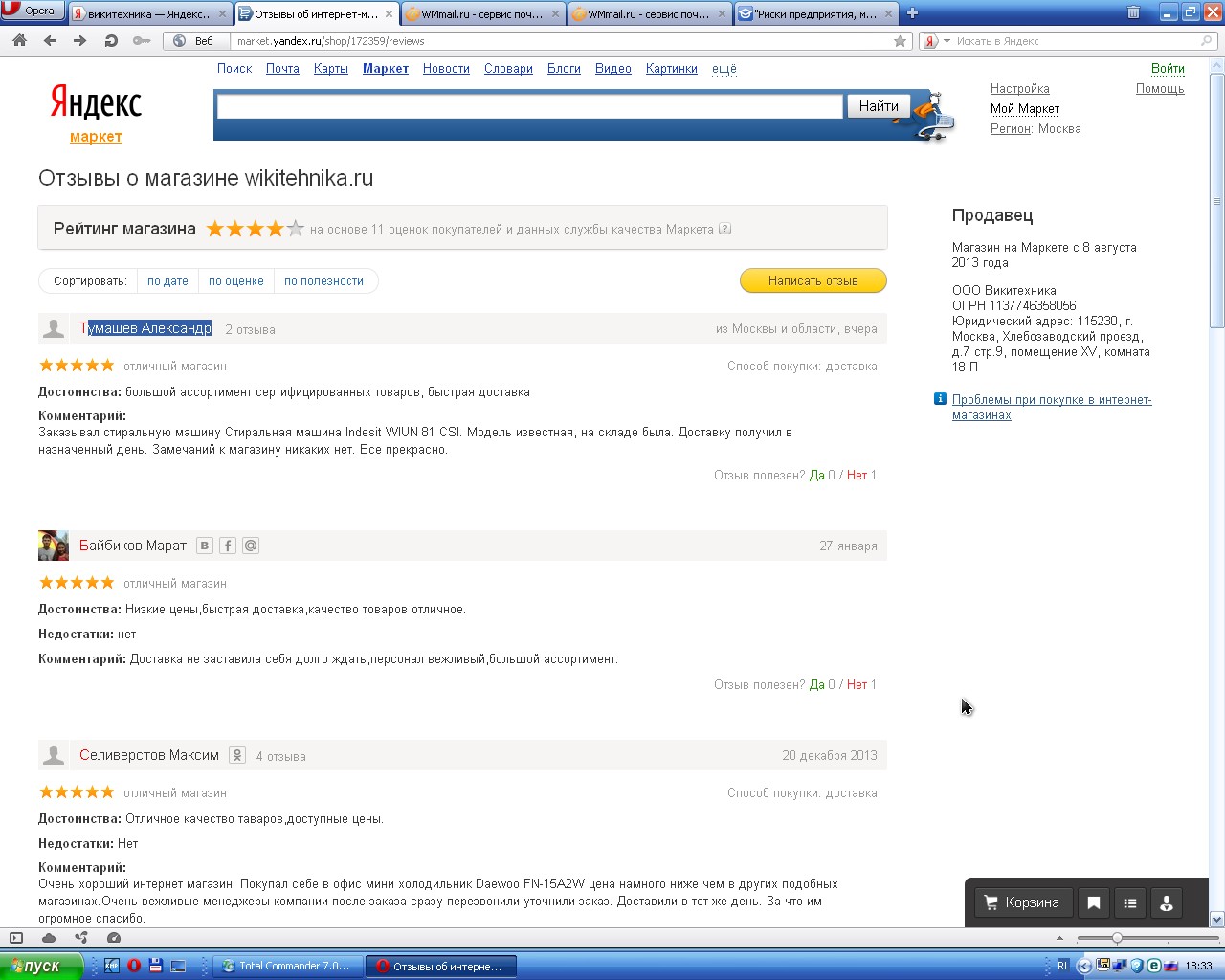Open 'Карты' in the Yandex services bar
Screen dimensions: 1225x980
pyautogui.click(x=331, y=69)
